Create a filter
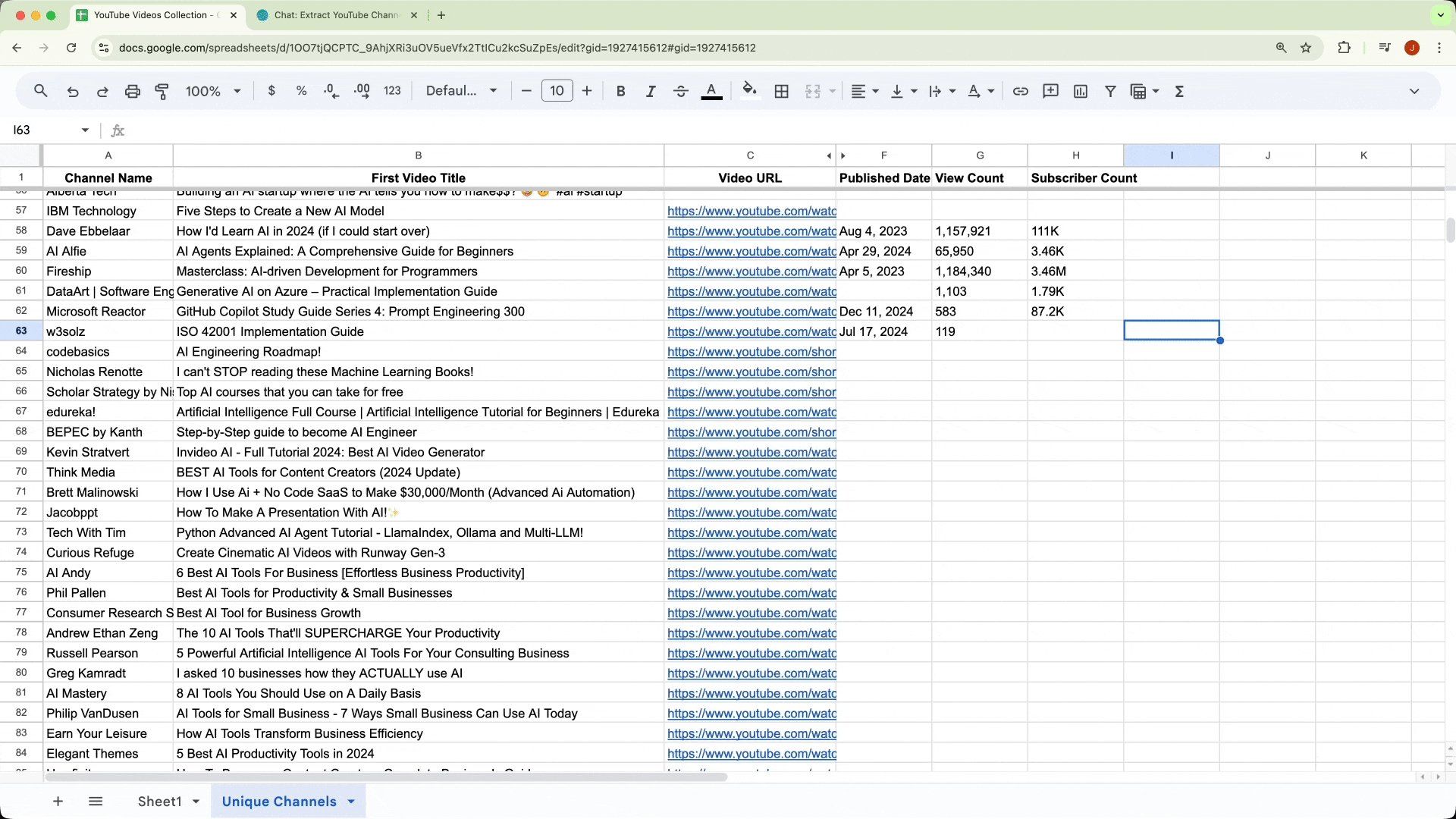1456x819 pixels. (x=1110, y=91)
